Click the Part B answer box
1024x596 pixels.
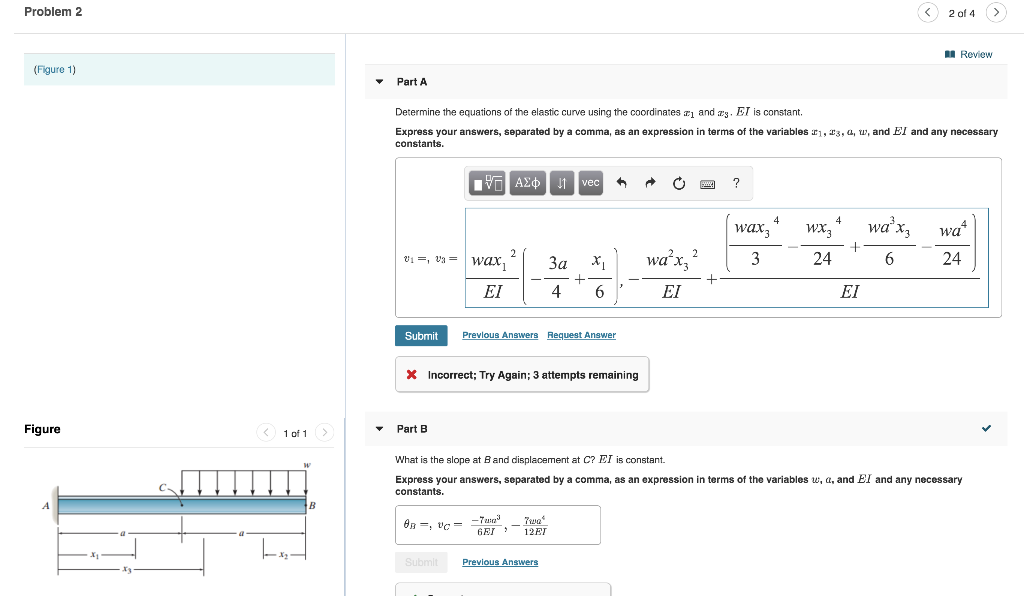pos(498,525)
